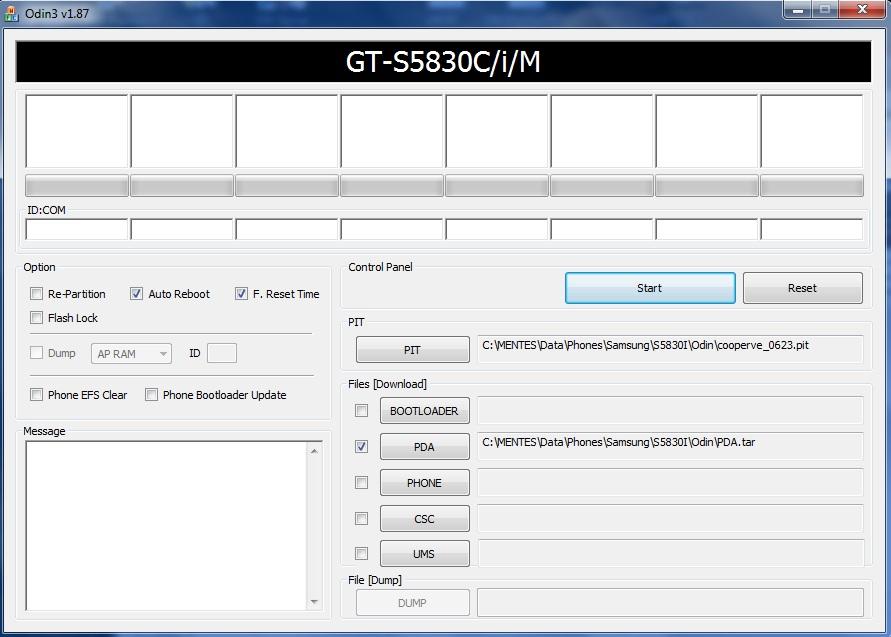Click the Start button
Screen dimensions: 891x637
(650, 288)
